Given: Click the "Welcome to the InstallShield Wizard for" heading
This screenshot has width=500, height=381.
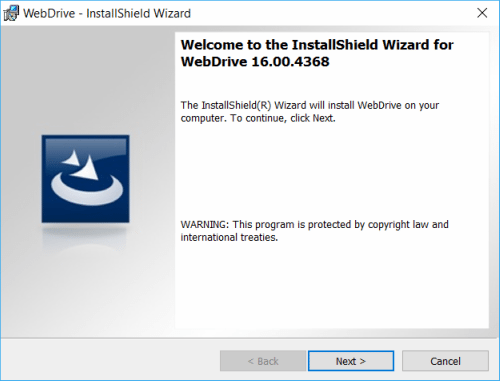Looking at the screenshot, I should (317, 45).
